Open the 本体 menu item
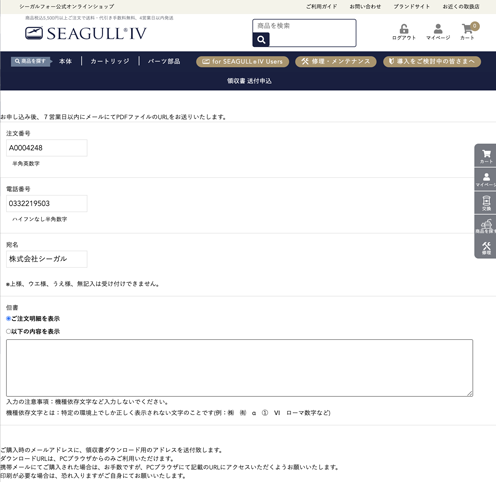This screenshot has width=496, height=482. 65,61
